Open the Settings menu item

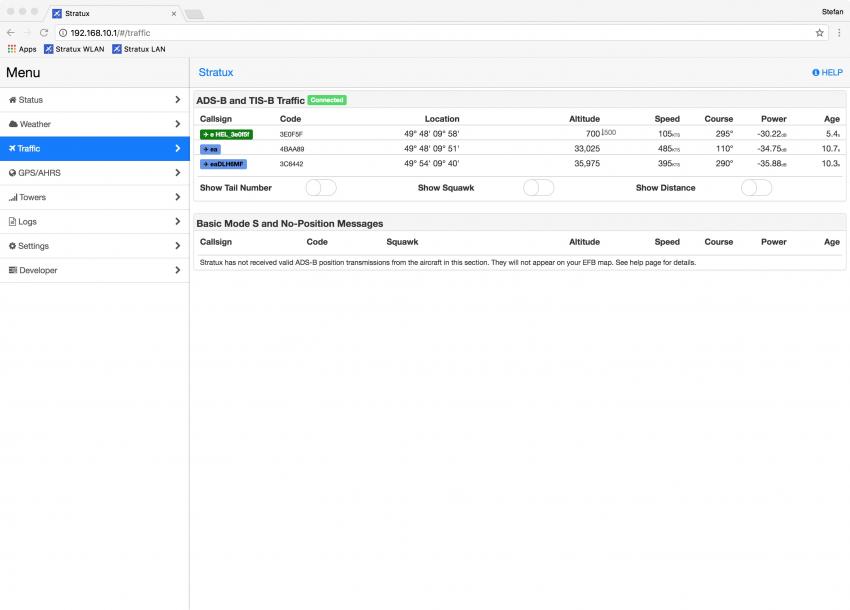[x=94, y=246]
